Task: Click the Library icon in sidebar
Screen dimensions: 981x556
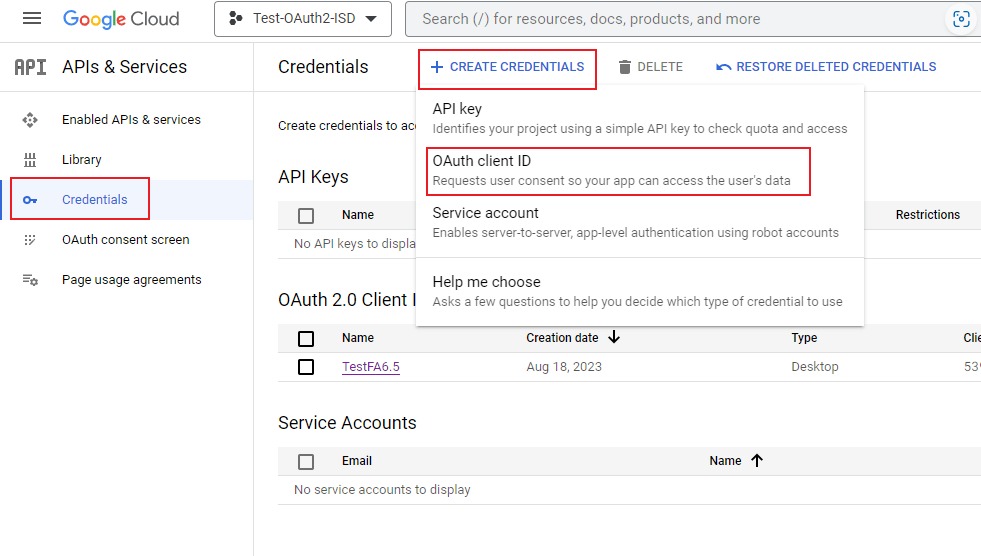Action: [30, 160]
